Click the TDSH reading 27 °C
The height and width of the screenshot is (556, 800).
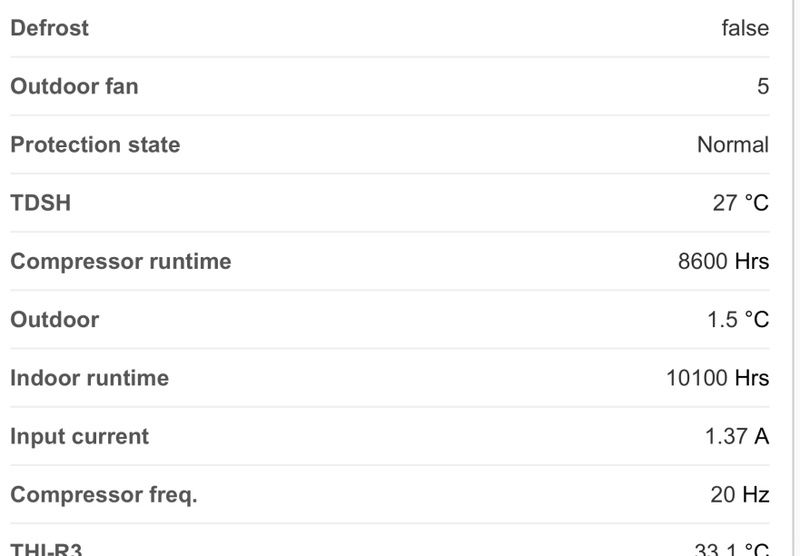point(741,203)
